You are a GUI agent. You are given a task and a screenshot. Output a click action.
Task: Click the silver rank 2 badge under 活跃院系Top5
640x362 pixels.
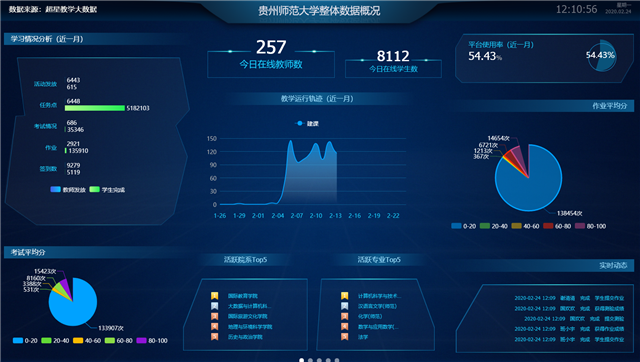tap(215, 306)
